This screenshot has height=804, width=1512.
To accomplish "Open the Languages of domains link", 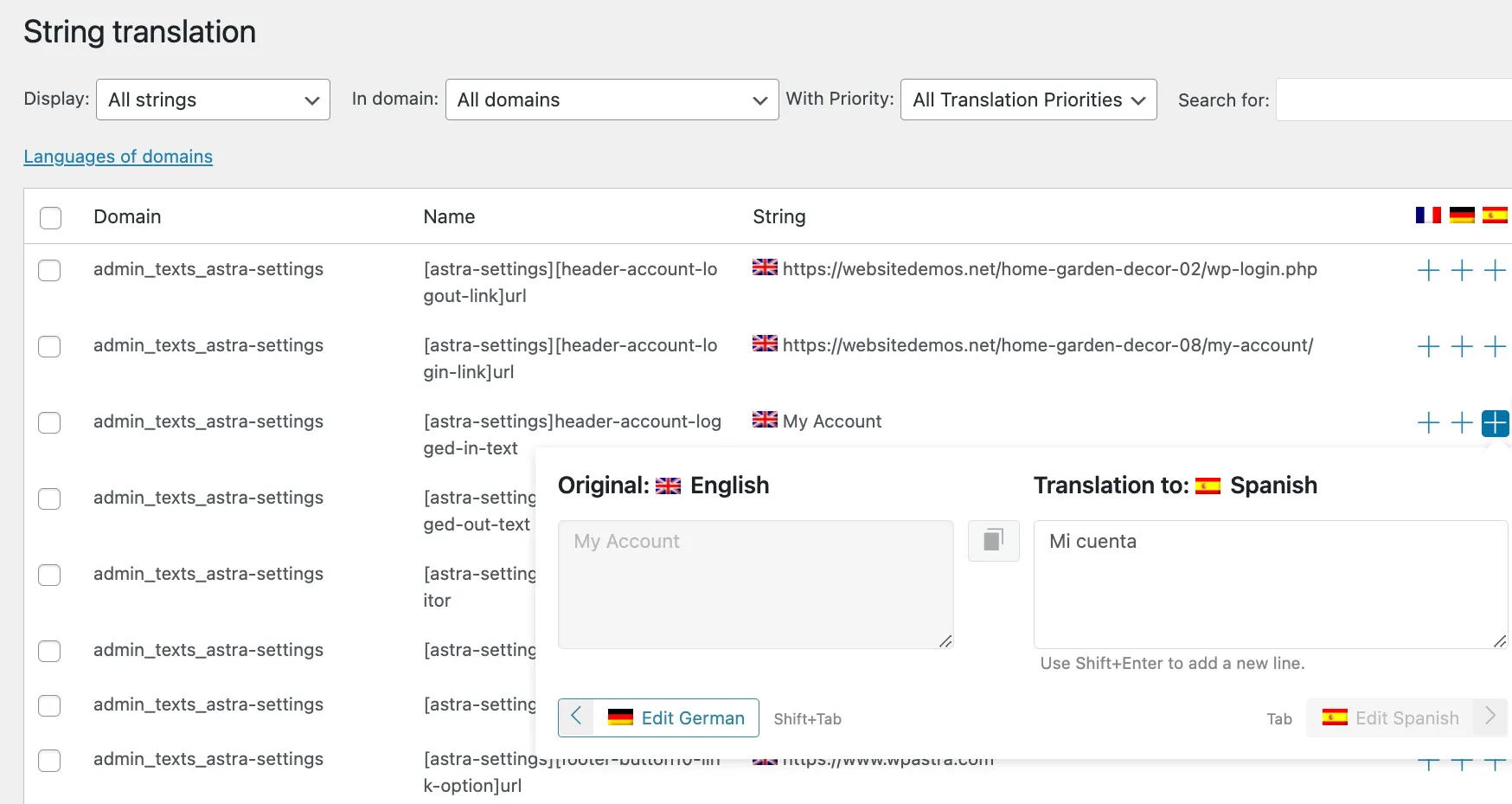I will [118, 156].
